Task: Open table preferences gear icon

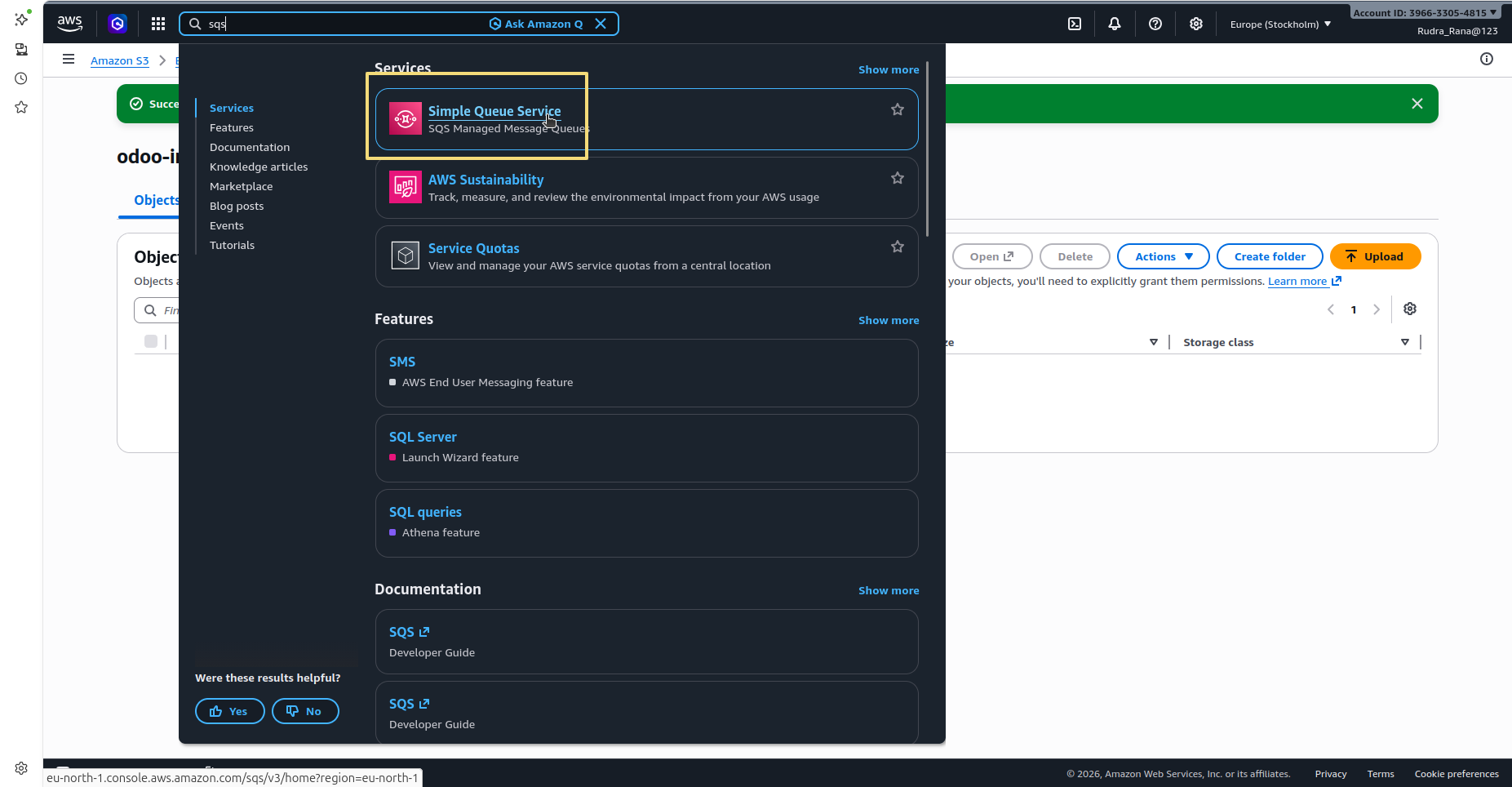Action: click(x=1410, y=309)
